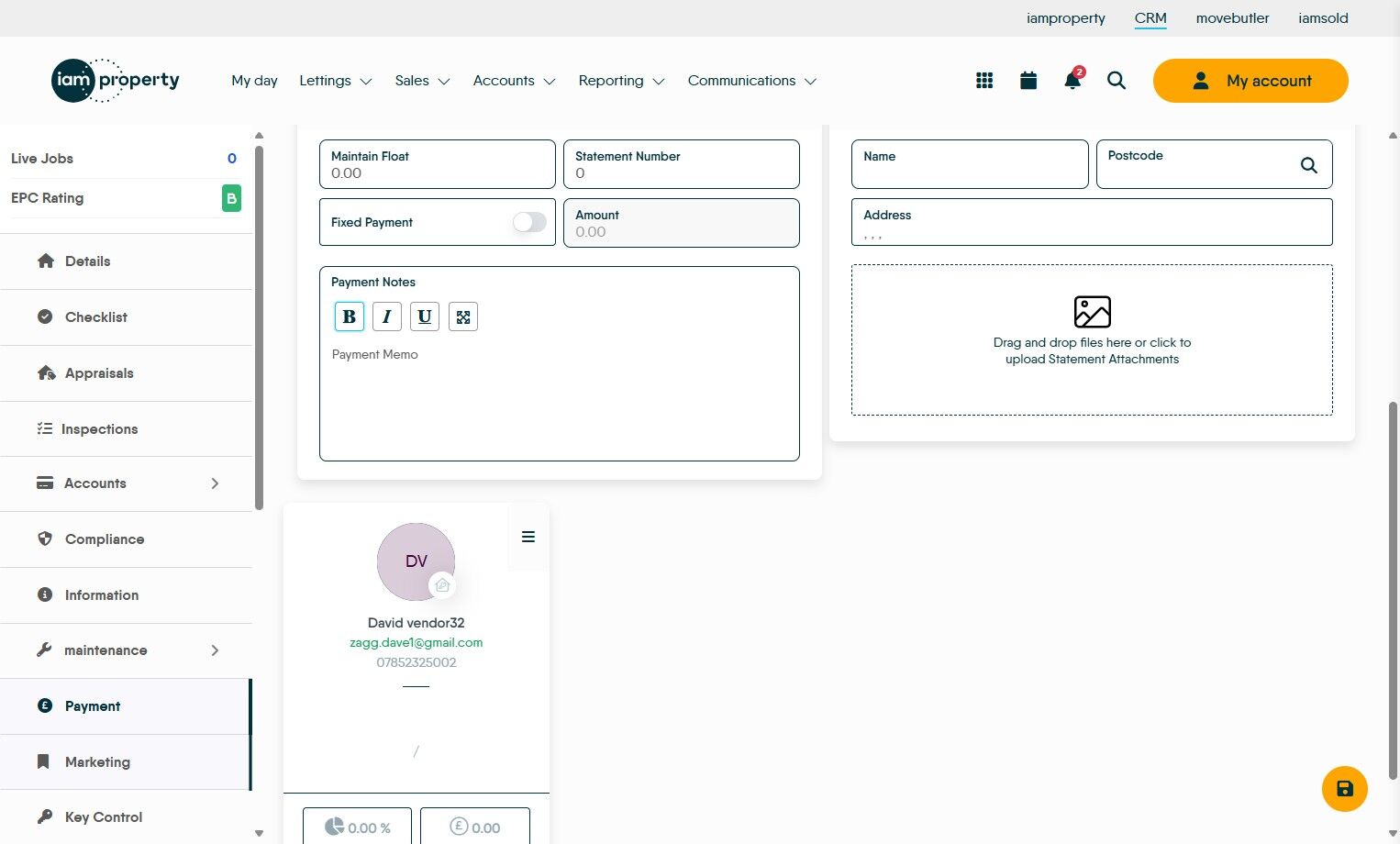This screenshot has height=844, width=1400.
Task: Open the Key Control sidebar item
Action: (x=127, y=817)
